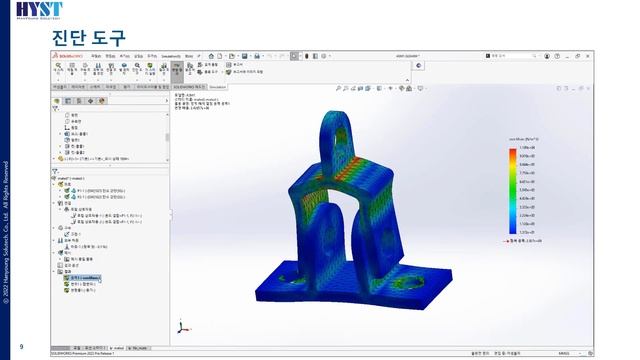Click the New document icon
Screen dimensions: 640x360
pyautogui.click(x=220, y=56)
